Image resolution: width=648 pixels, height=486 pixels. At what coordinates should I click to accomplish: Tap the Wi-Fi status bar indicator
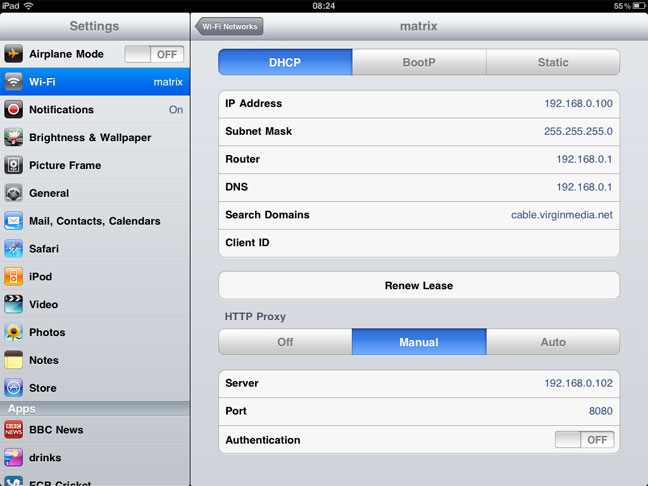coord(29,6)
